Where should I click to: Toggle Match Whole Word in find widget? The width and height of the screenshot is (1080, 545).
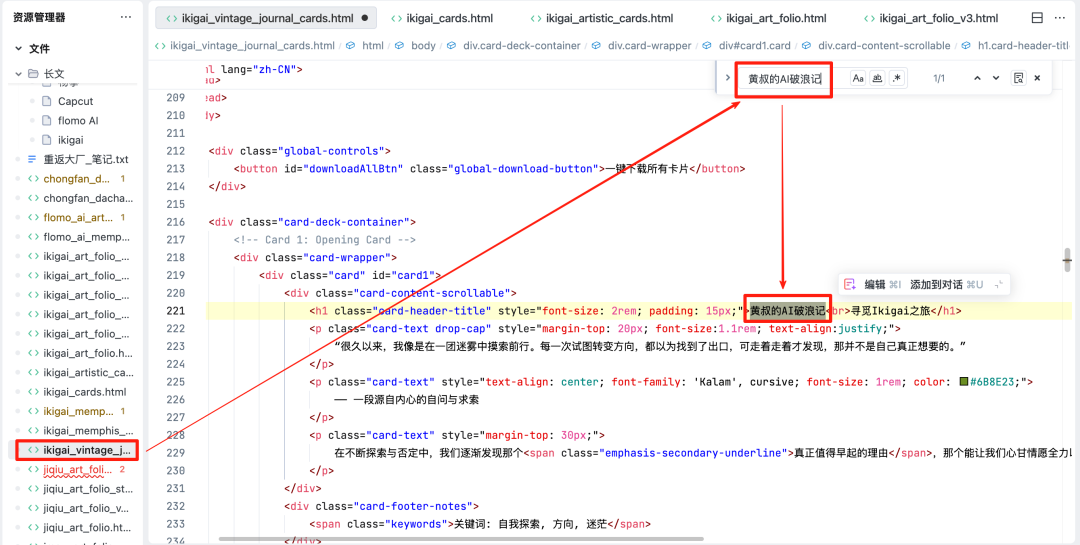[877, 79]
